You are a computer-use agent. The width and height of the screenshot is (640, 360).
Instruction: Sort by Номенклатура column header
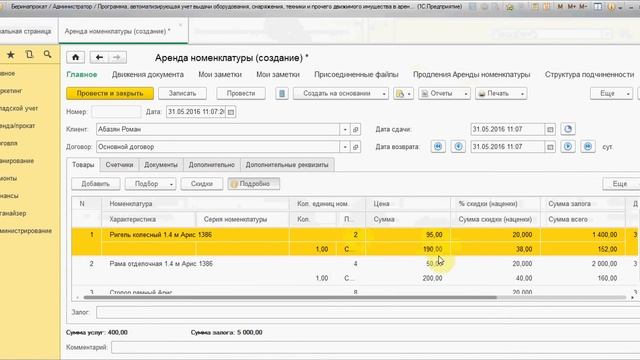pos(195,204)
